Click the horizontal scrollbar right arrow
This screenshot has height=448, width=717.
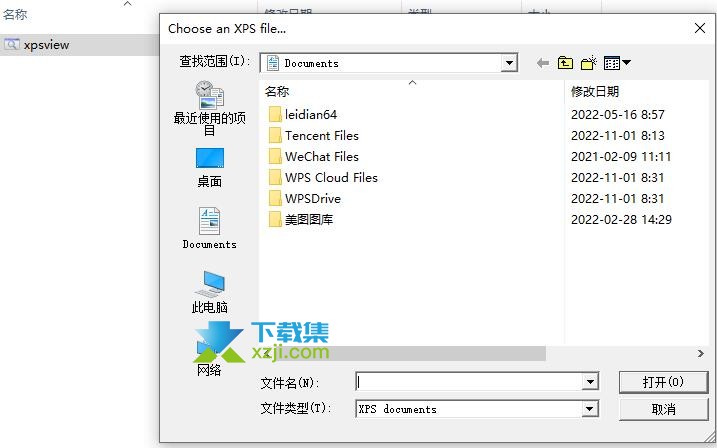pyautogui.click(x=701, y=353)
